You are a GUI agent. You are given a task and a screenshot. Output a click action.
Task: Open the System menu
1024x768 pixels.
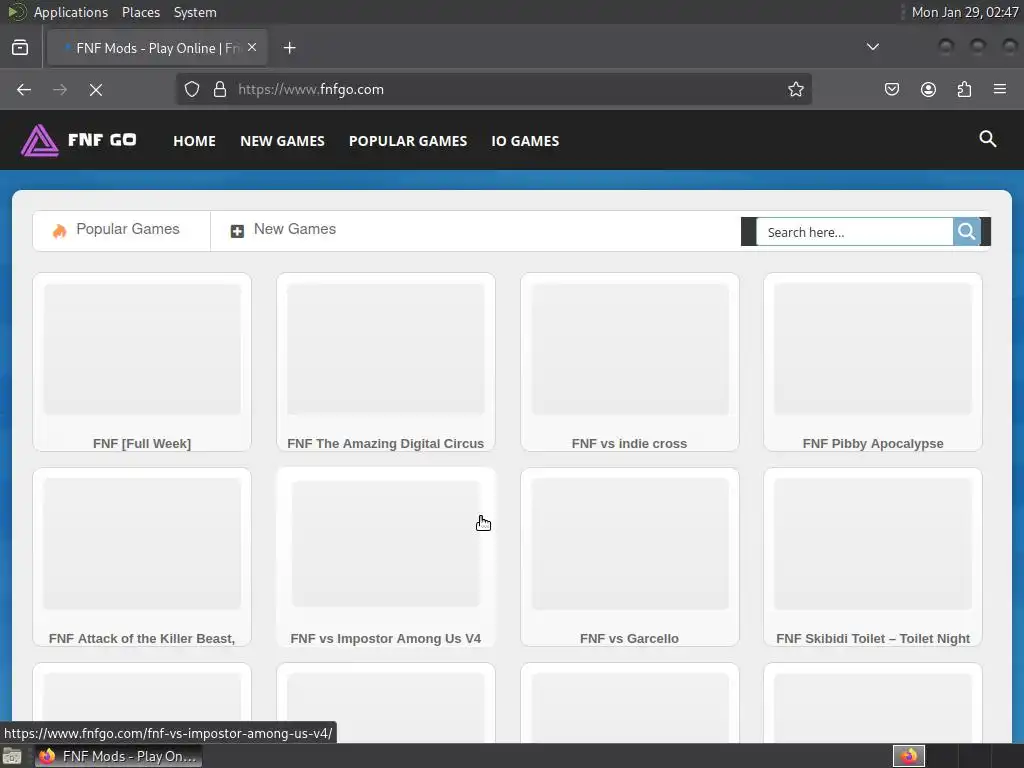[x=195, y=12]
